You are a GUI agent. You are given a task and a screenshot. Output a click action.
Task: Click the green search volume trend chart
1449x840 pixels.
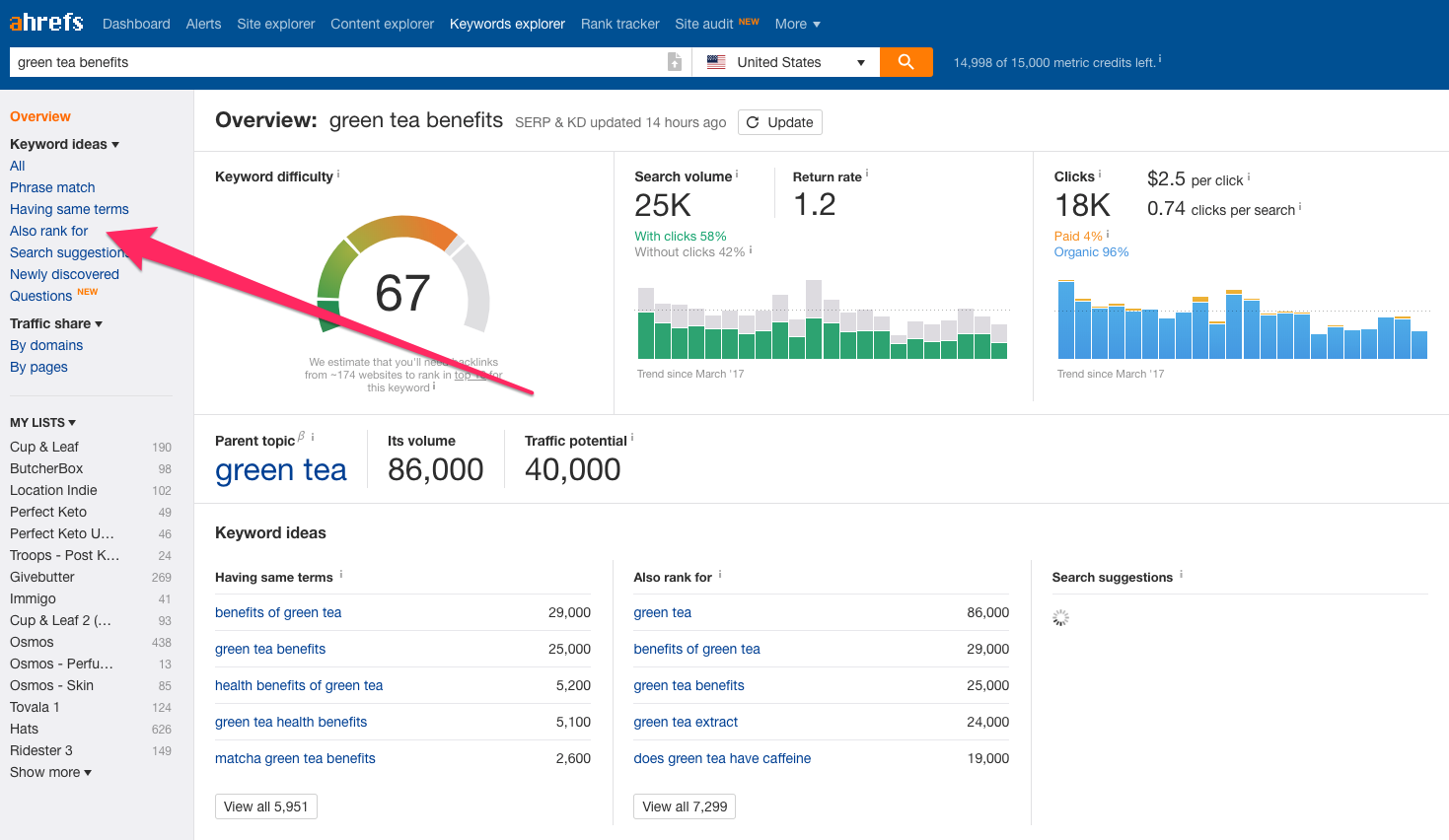tap(823, 319)
